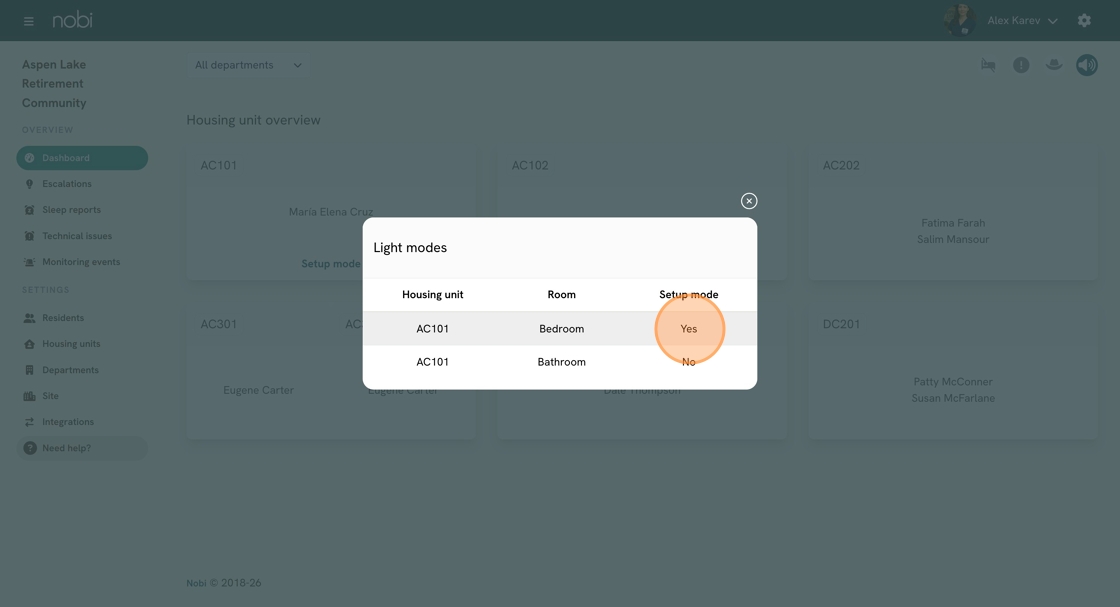
Task: Click the Nobi logo
Action: click(x=73, y=20)
